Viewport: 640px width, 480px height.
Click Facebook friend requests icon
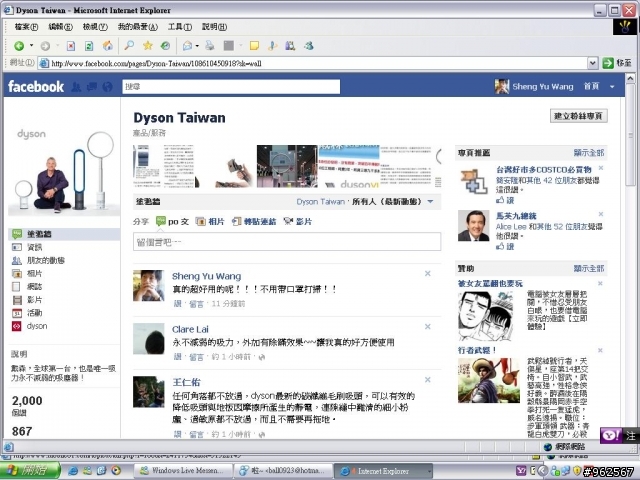pos(76,87)
